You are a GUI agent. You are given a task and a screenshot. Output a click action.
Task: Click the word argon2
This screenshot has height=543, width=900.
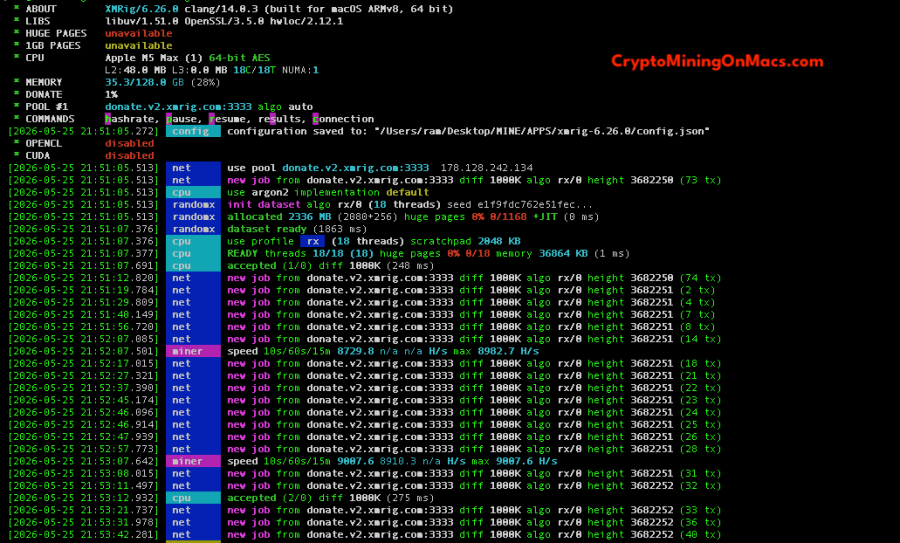(x=270, y=192)
